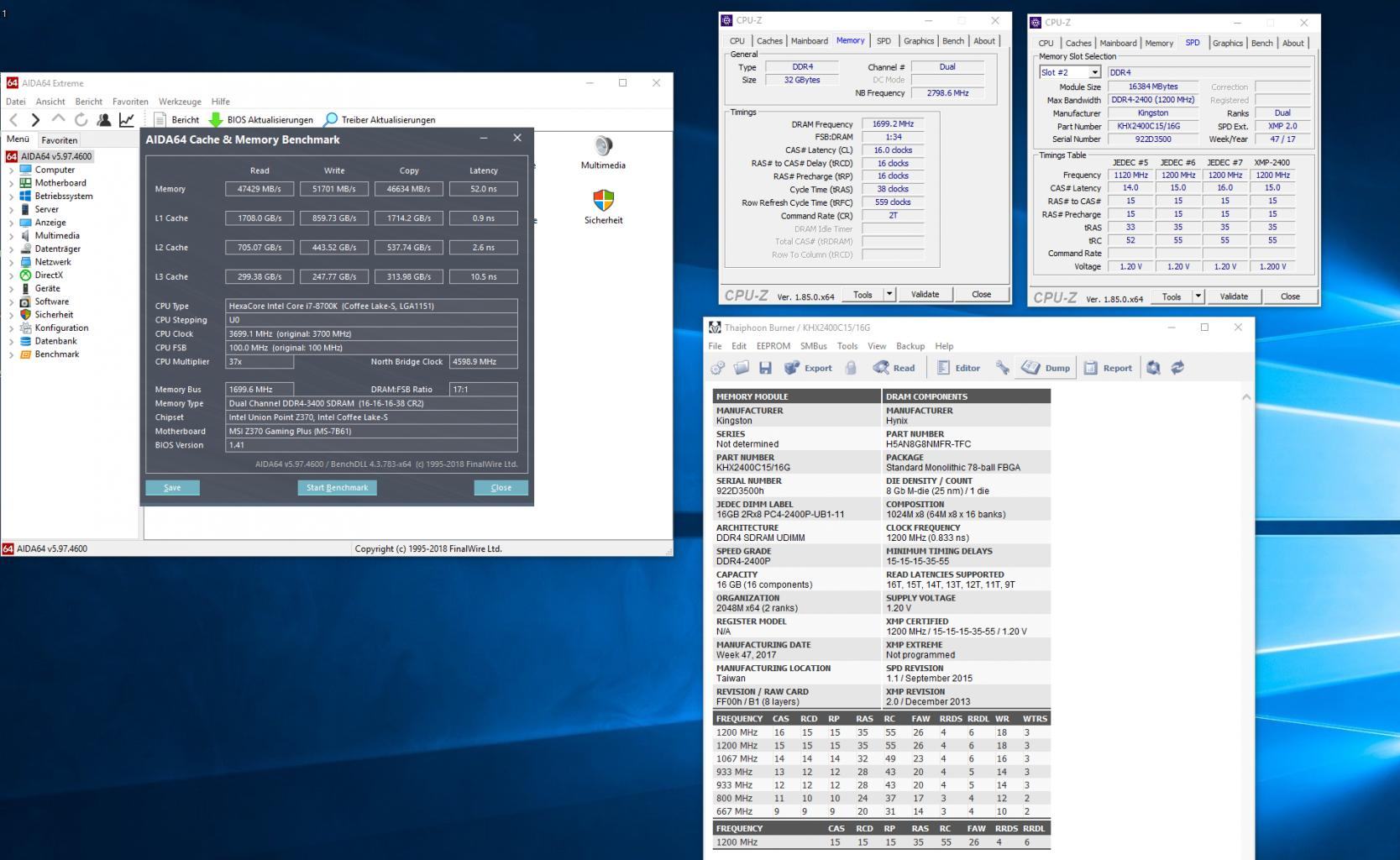Click BIOS Aktualisierungen in AIDA64 toolbar

click(x=261, y=120)
